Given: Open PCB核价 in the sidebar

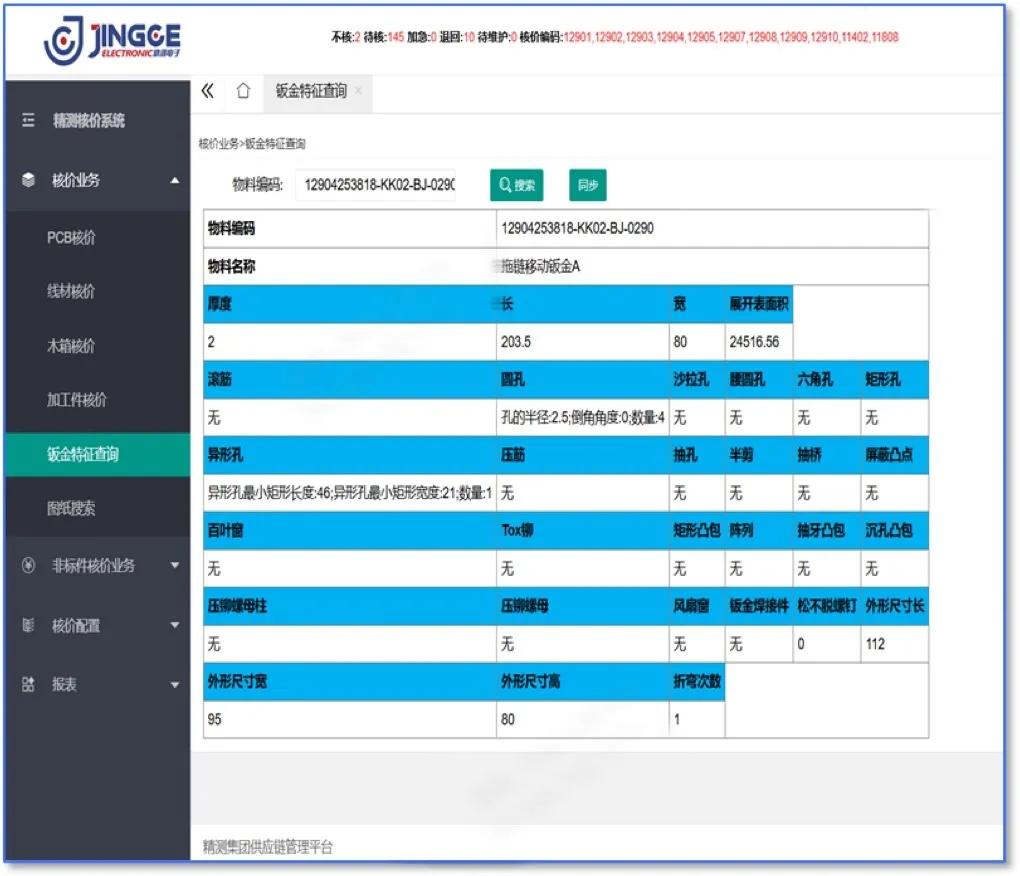Looking at the screenshot, I should 71,238.
